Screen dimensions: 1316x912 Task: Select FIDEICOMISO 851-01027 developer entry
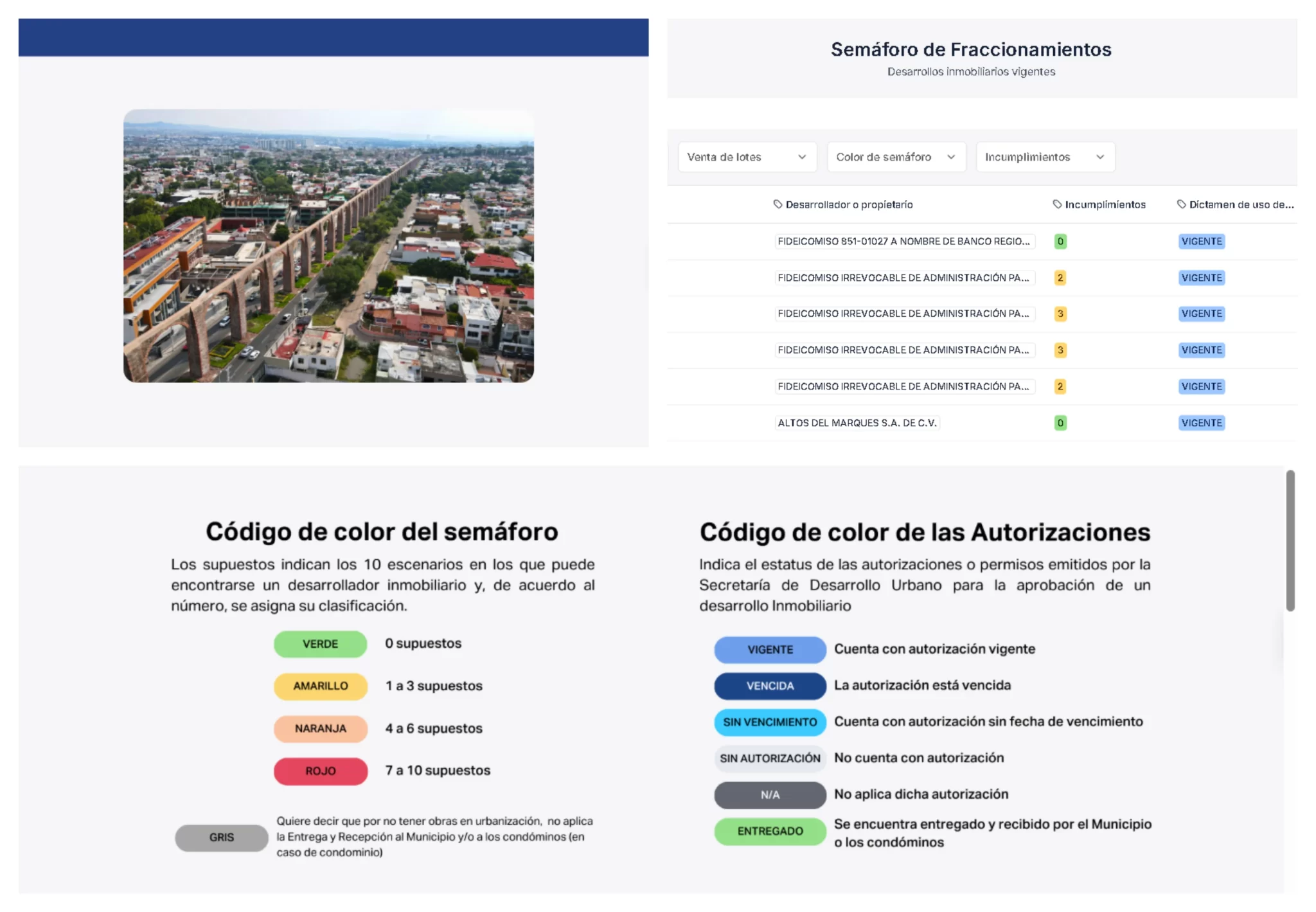click(903, 242)
